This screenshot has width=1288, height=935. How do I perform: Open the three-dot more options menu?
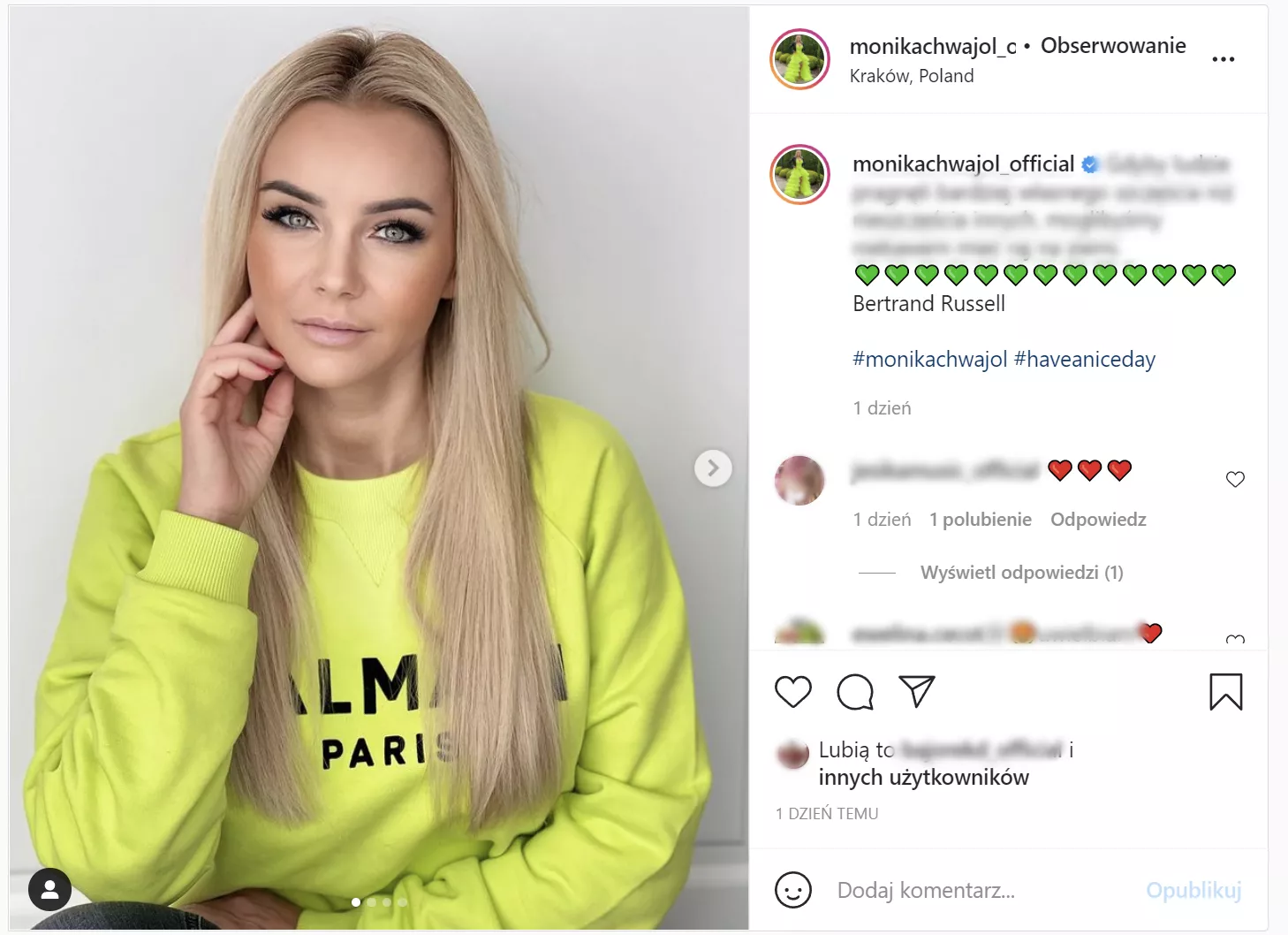(x=1224, y=59)
